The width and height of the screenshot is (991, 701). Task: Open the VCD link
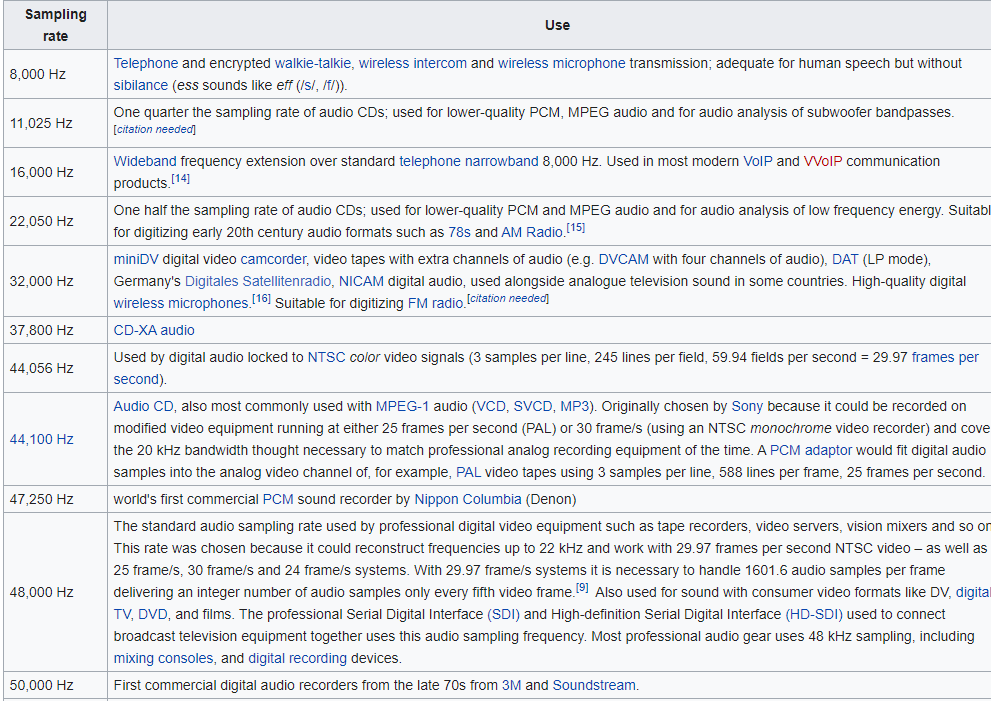(490, 406)
